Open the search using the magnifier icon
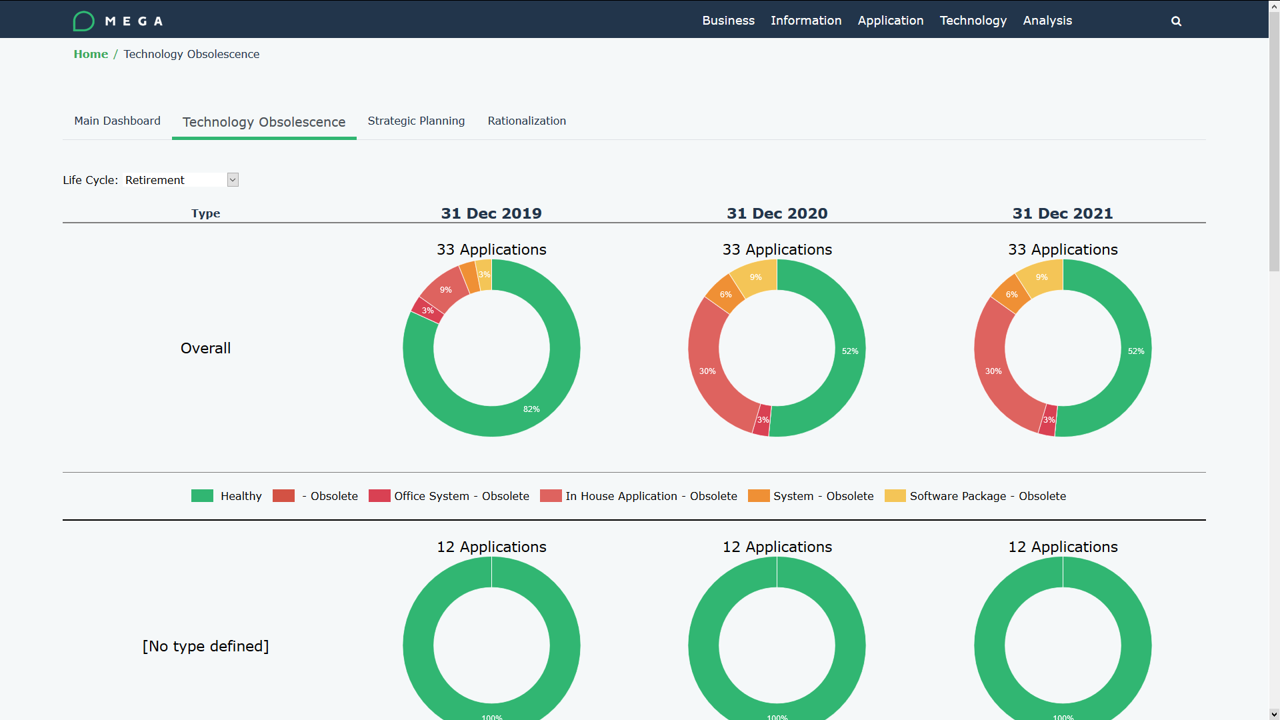1280x720 pixels. coord(1176,20)
